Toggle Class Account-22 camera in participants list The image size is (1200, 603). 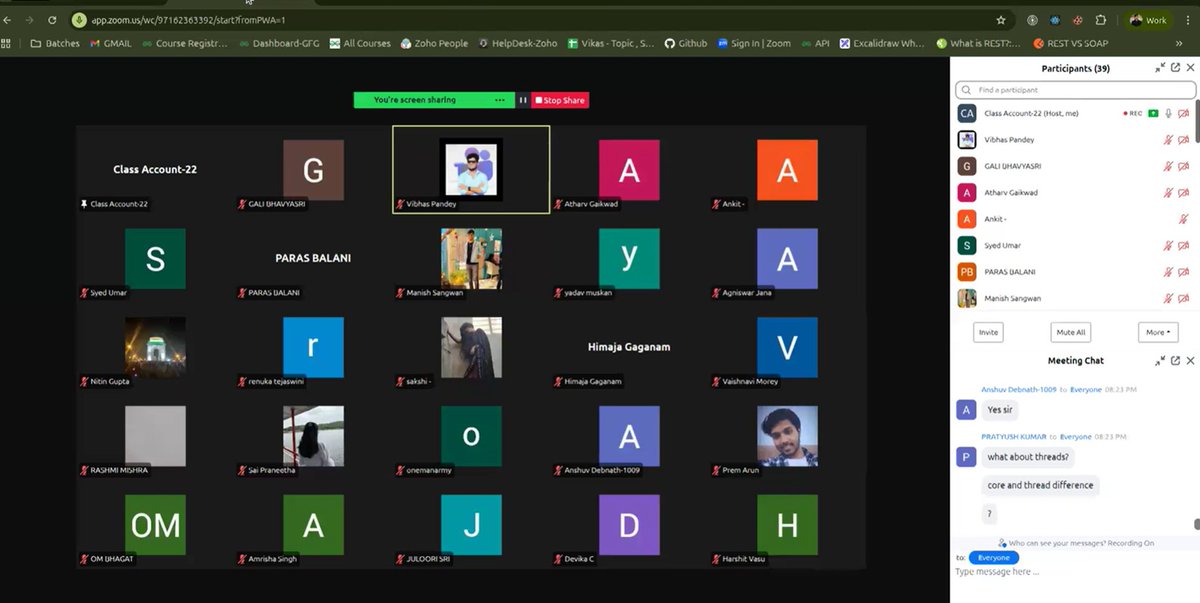click(1184, 114)
